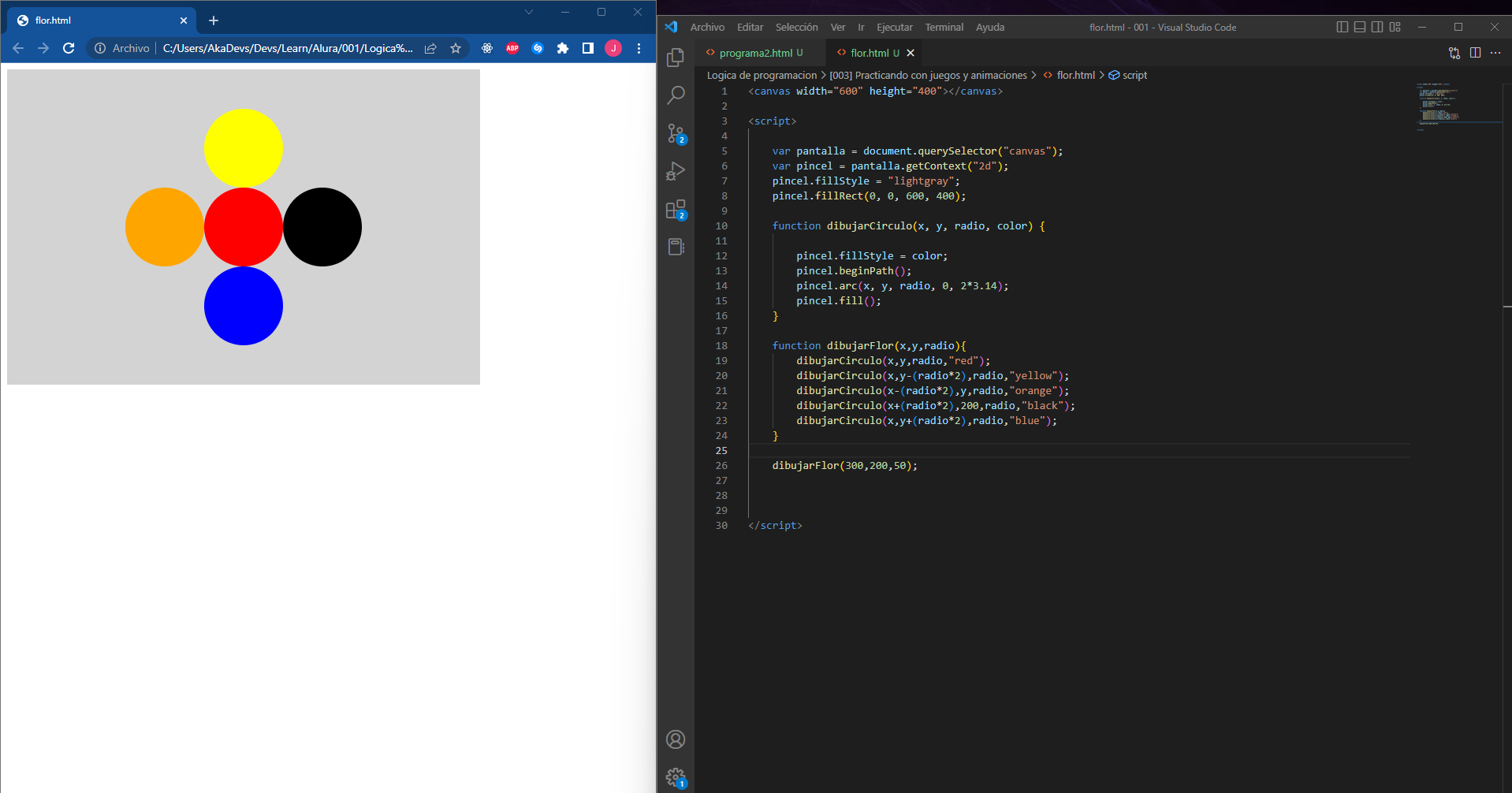Open Chrome tab search chevron
The height and width of the screenshot is (793, 1512).
pyautogui.click(x=529, y=12)
